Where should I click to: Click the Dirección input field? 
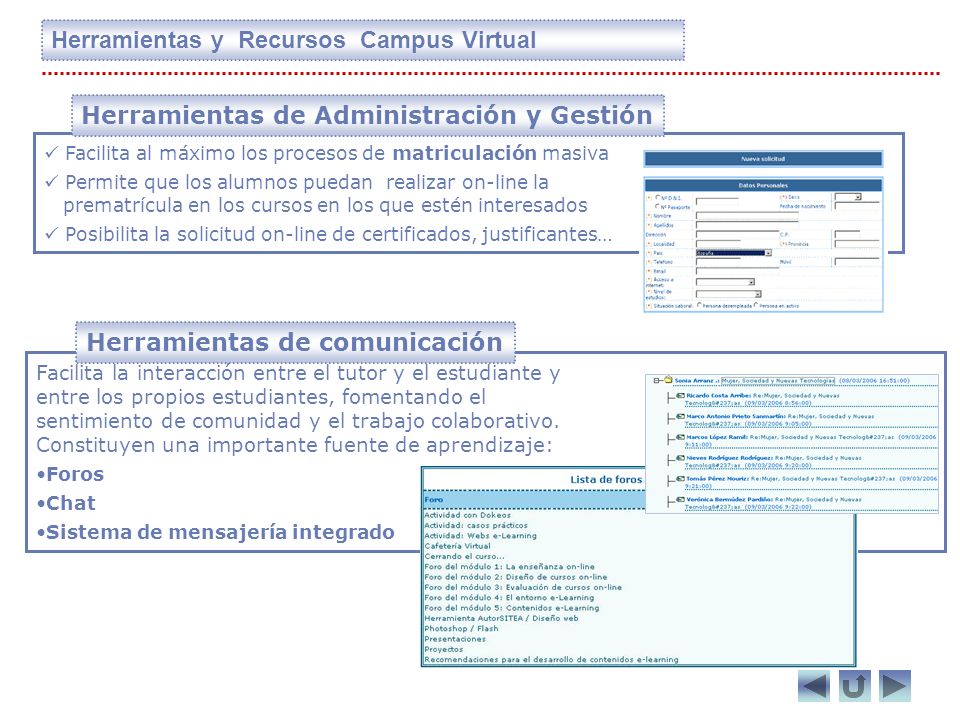(738, 234)
